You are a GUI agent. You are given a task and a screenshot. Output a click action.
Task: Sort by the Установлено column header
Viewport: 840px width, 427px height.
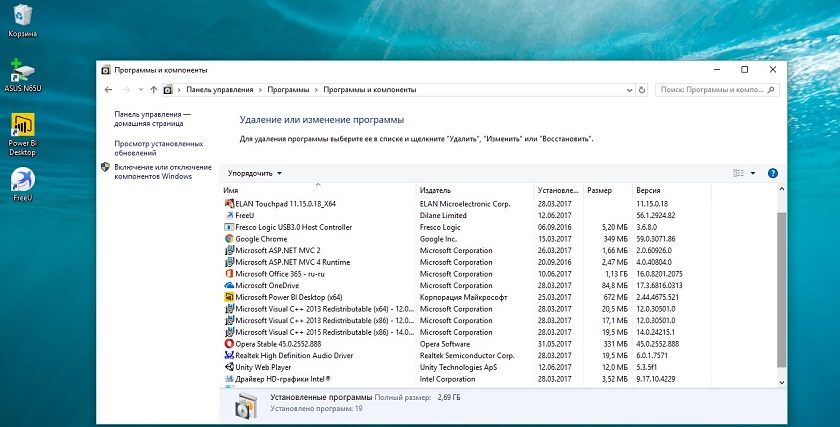pos(559,190)
